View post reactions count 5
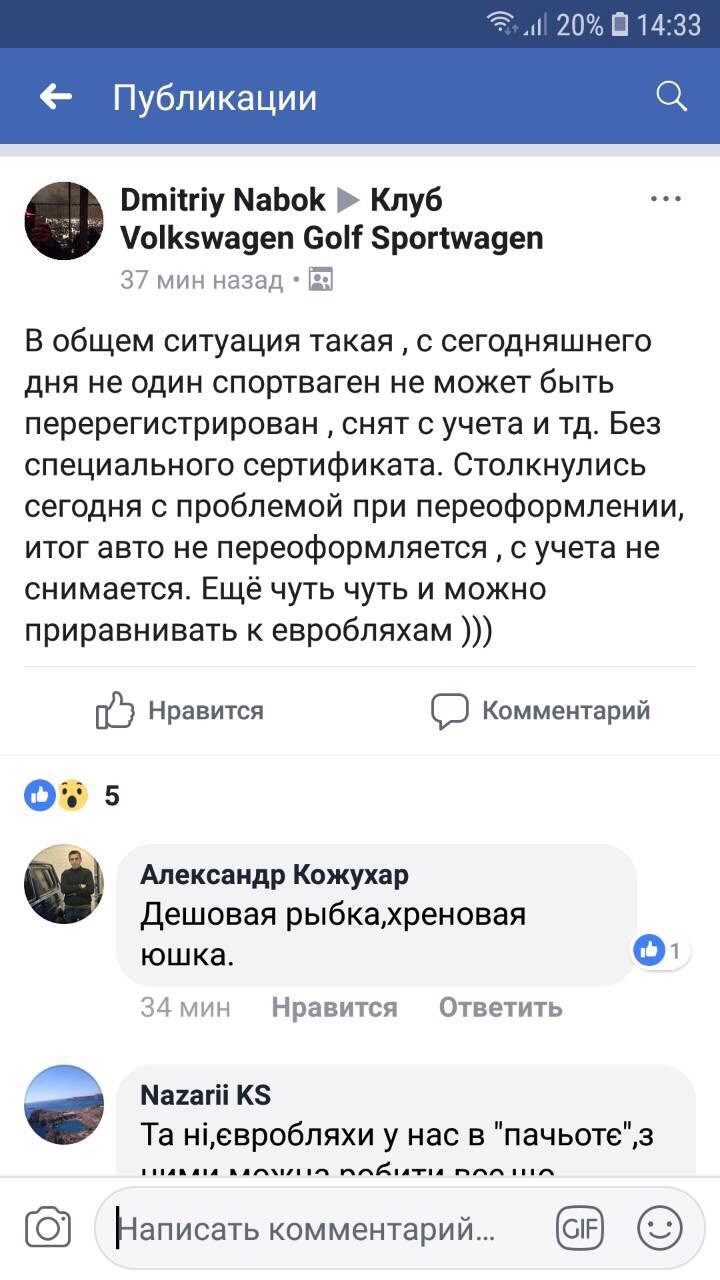The height and width of the screenshot is (1280, 720). point(72,796)
